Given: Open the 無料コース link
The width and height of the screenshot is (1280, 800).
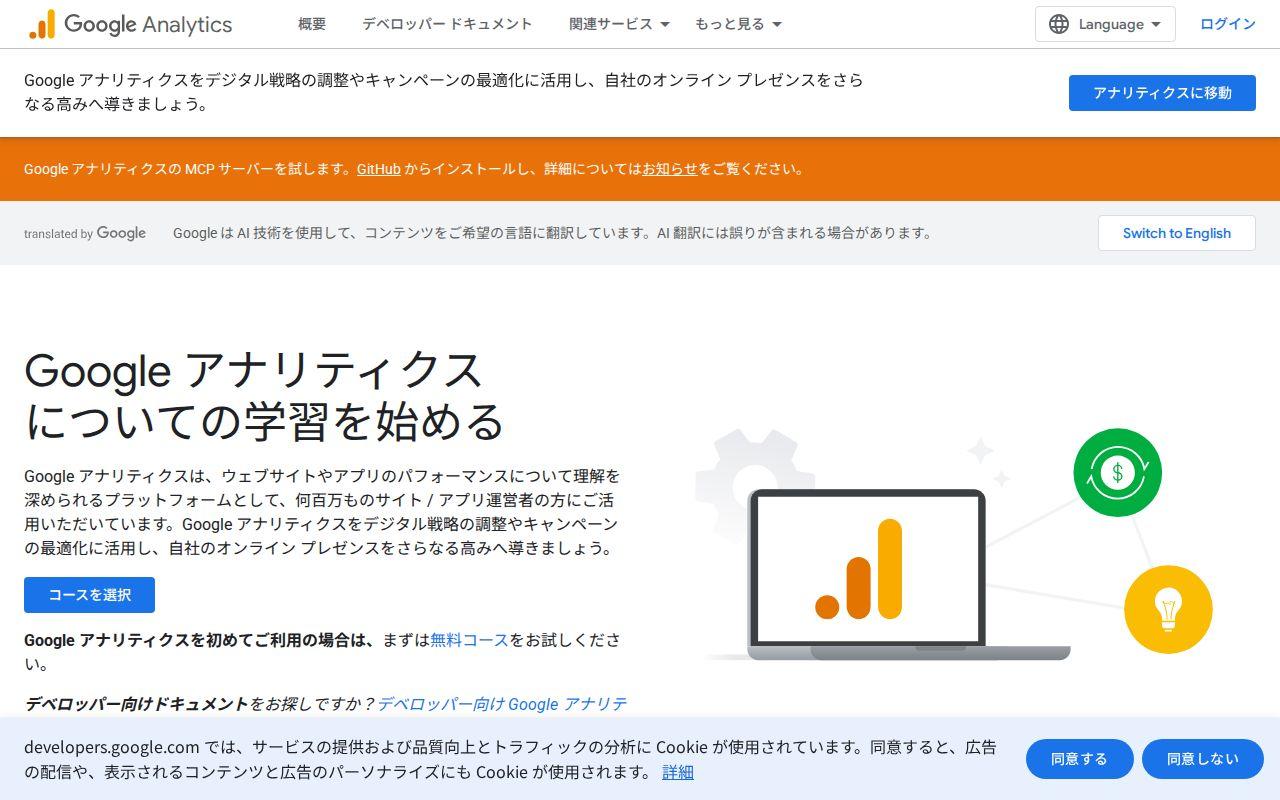Looking at the screenshot, I should [470, 640].
